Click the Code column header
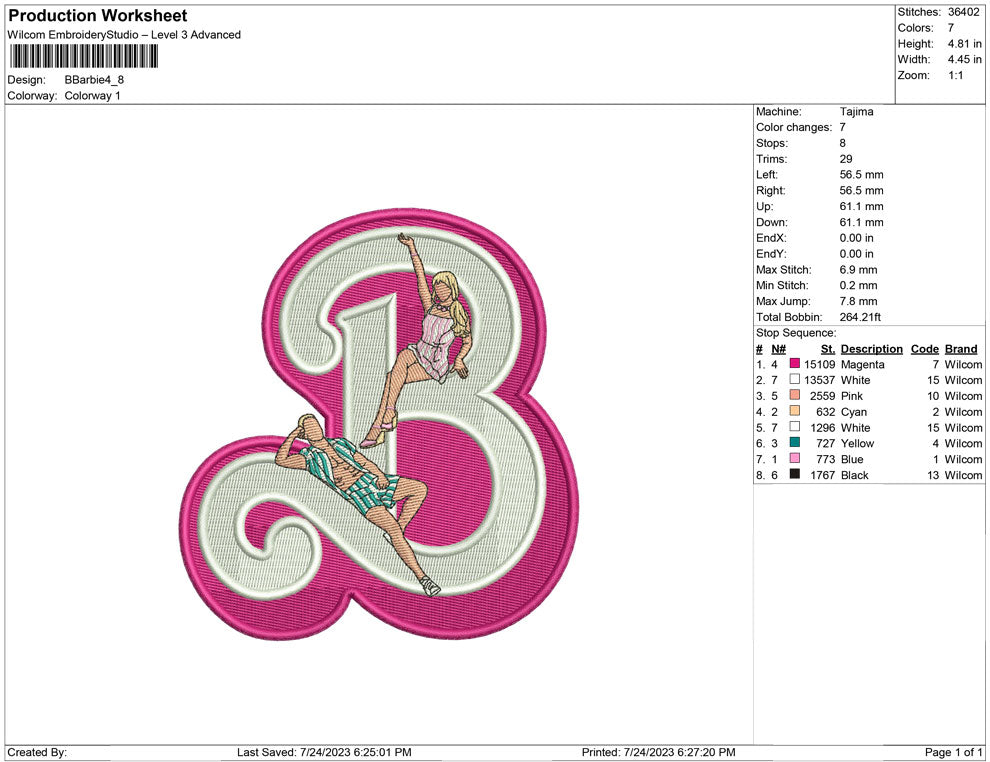The height and width of the screenshot is (762, 990). point(924,349)
